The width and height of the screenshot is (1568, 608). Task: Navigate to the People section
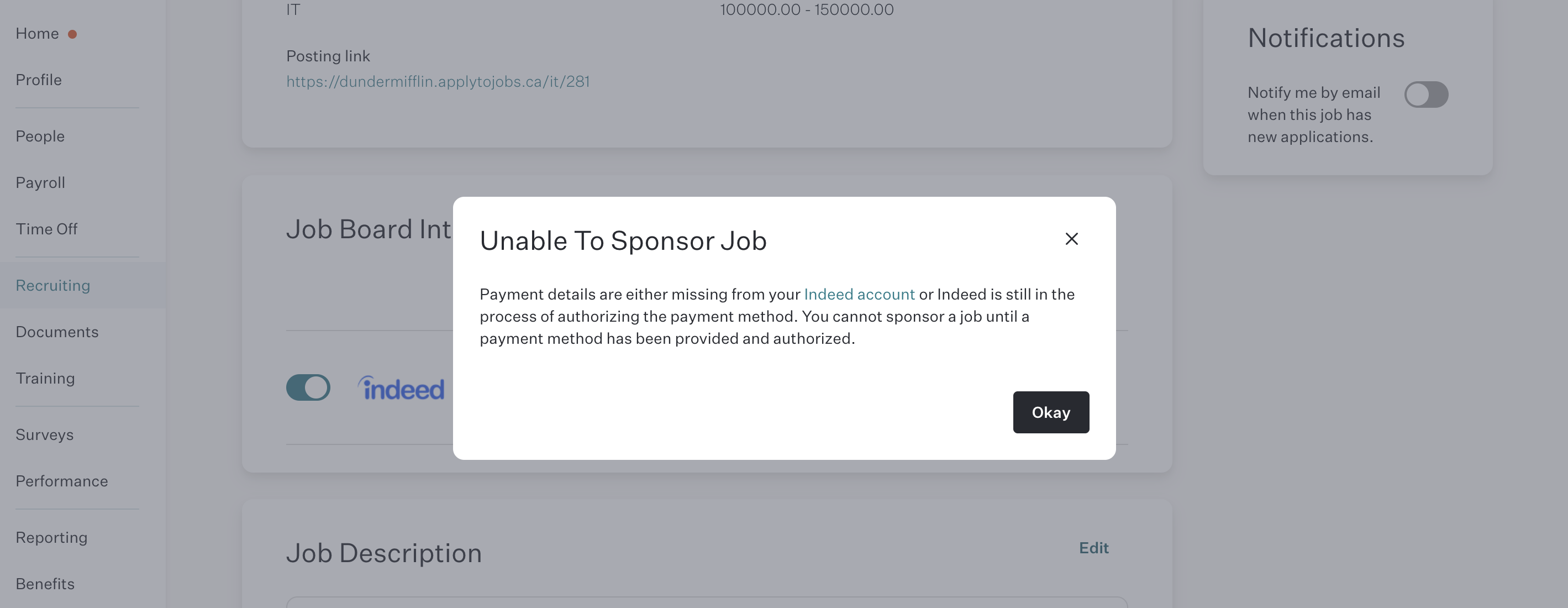coord(40,137)
